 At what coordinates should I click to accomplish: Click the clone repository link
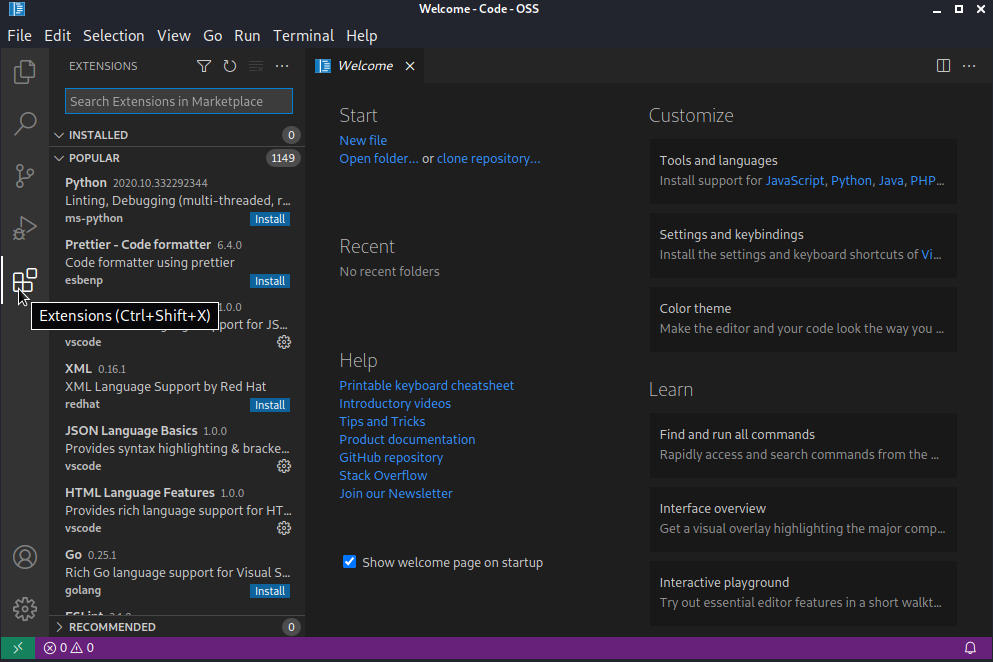point(488,158)
